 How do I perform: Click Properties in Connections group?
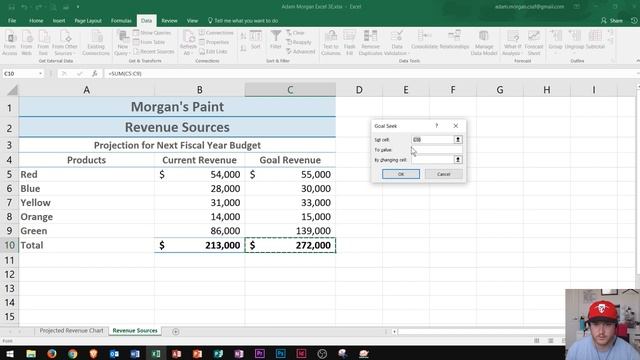(x=214, y=42)
